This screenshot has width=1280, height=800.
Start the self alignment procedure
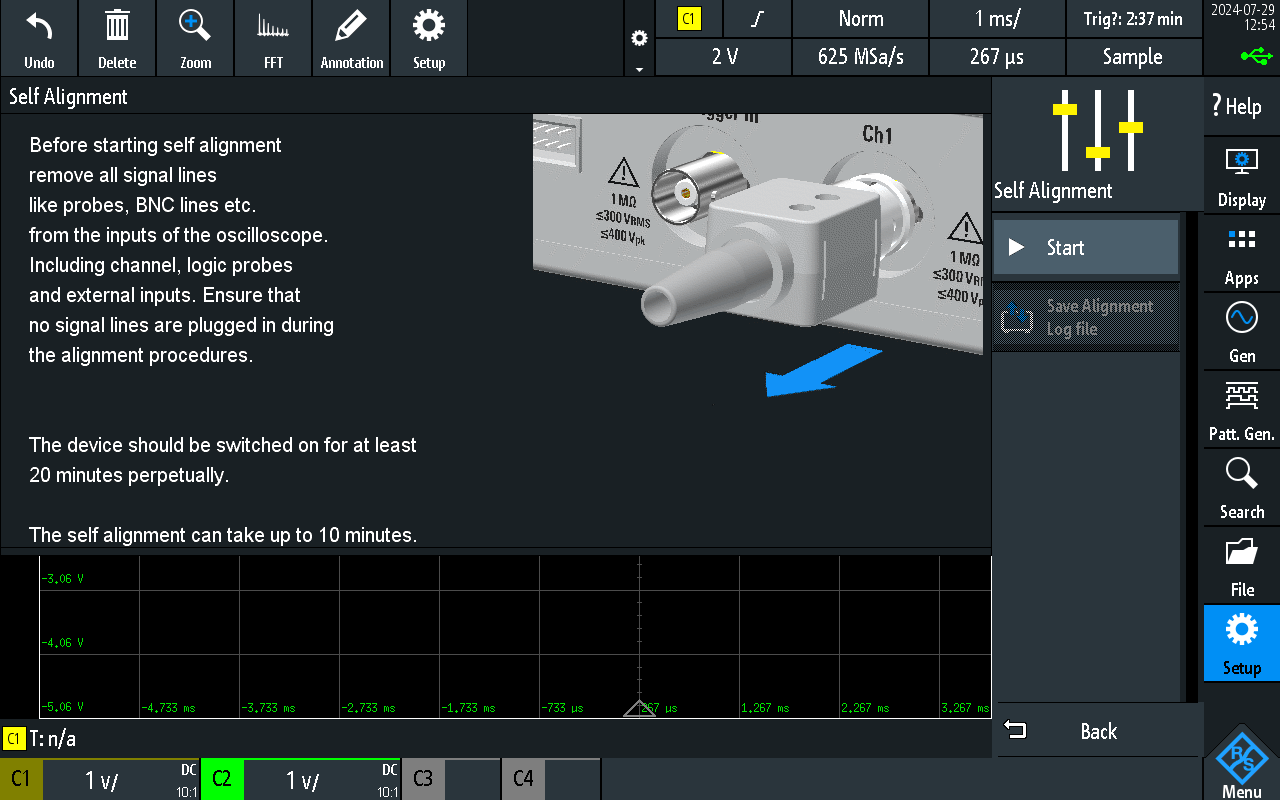(1086, 248)
